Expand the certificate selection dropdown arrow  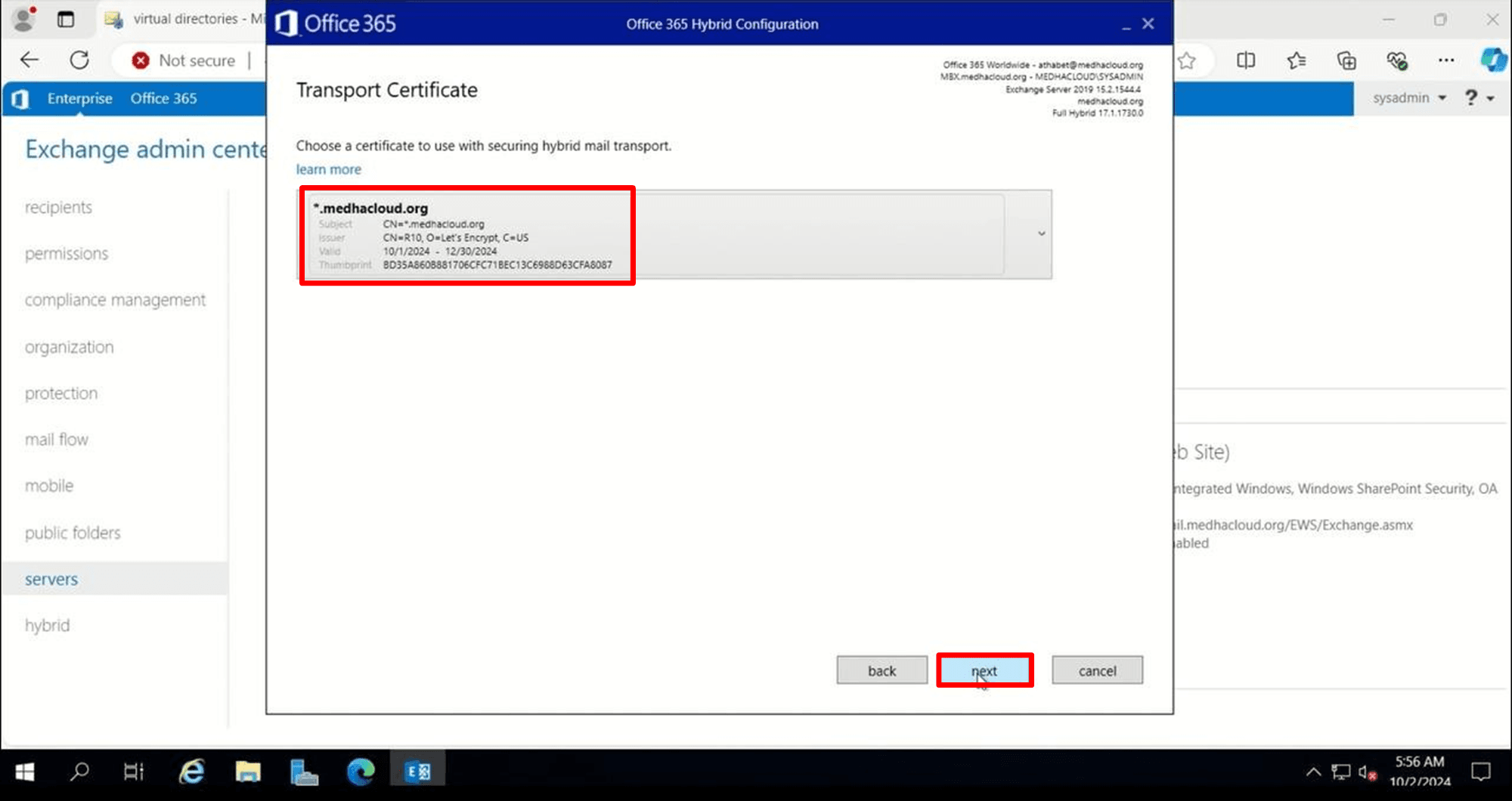(1041, 234)
